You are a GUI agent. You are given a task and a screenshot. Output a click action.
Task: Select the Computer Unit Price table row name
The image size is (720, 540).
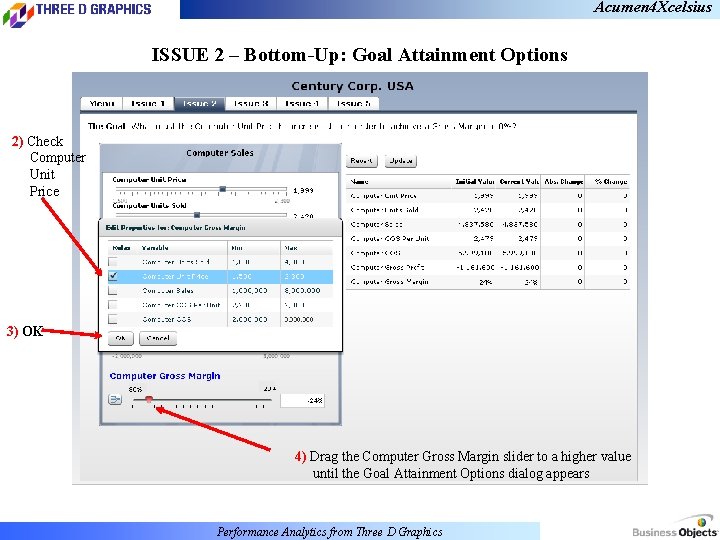click(x=383, y=196)
